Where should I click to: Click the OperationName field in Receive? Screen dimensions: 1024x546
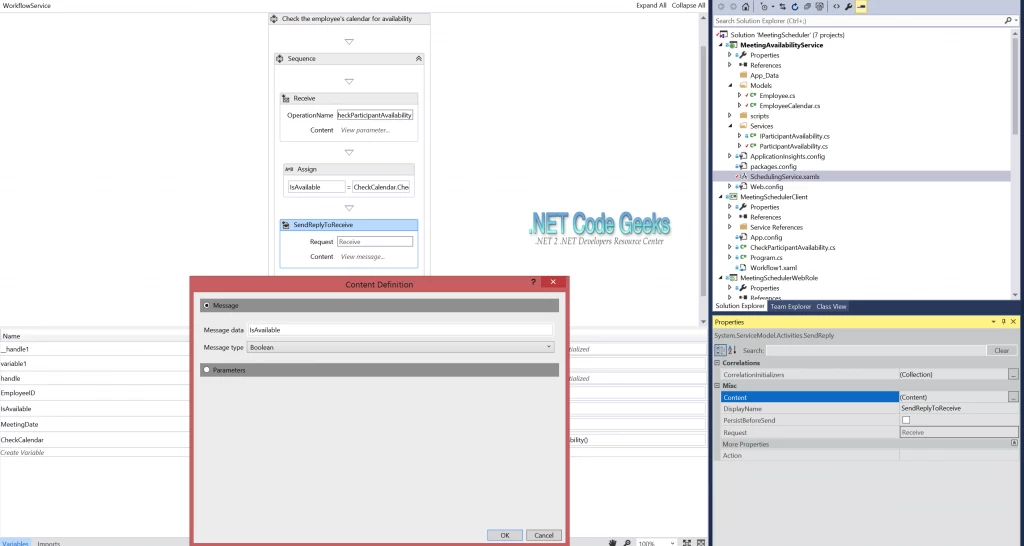point(375,115)
